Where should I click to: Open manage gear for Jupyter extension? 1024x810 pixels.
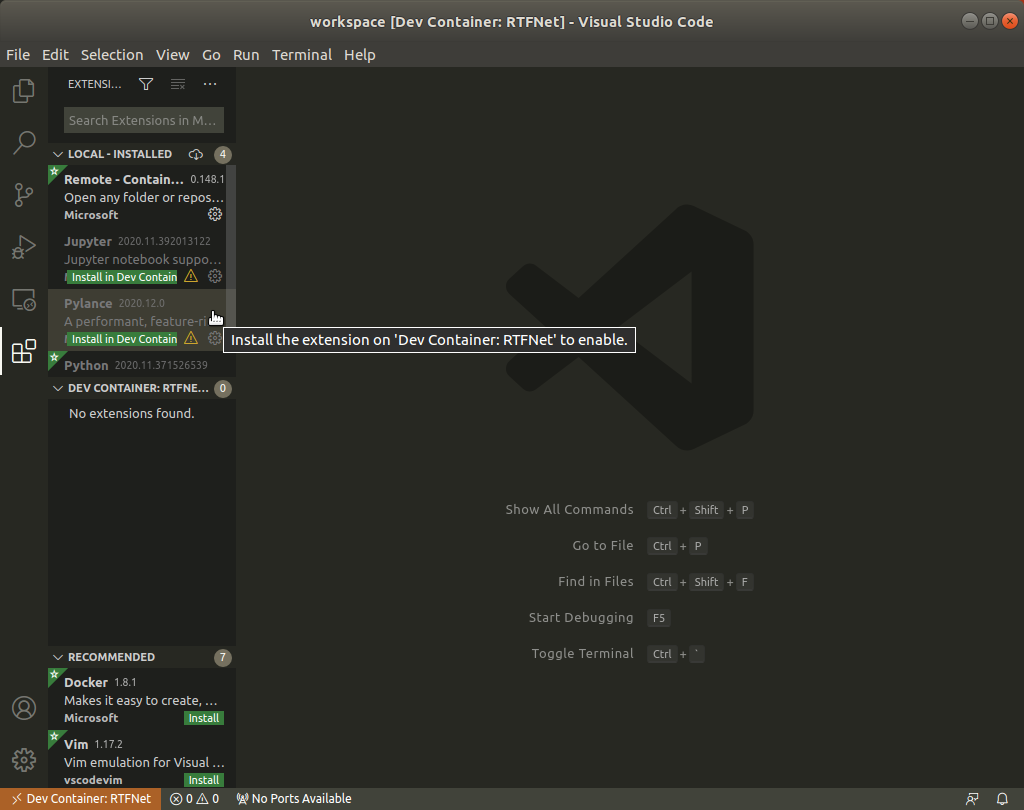(215, 276)
